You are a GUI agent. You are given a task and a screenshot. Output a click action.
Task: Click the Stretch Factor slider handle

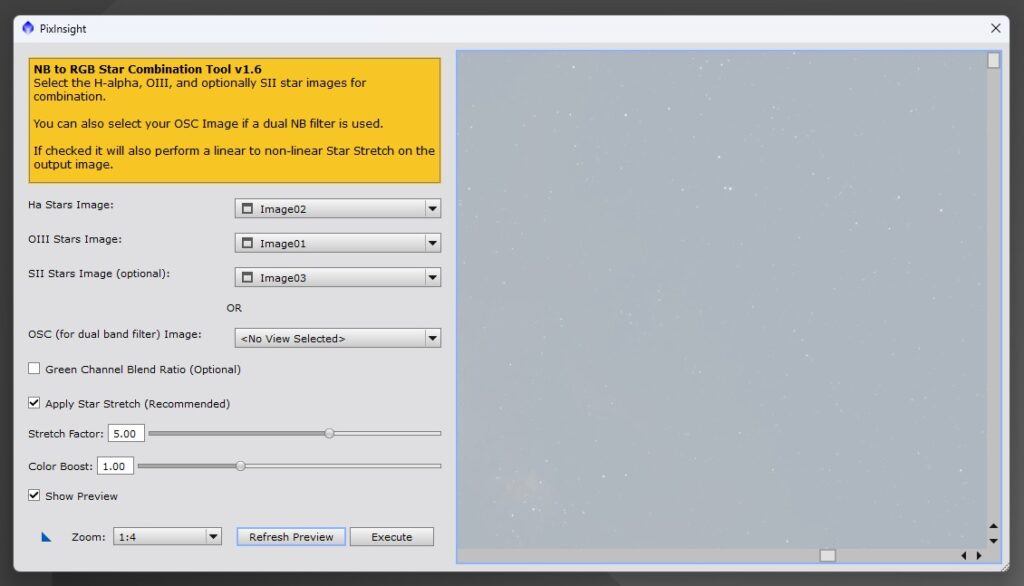tap(329, 433)
